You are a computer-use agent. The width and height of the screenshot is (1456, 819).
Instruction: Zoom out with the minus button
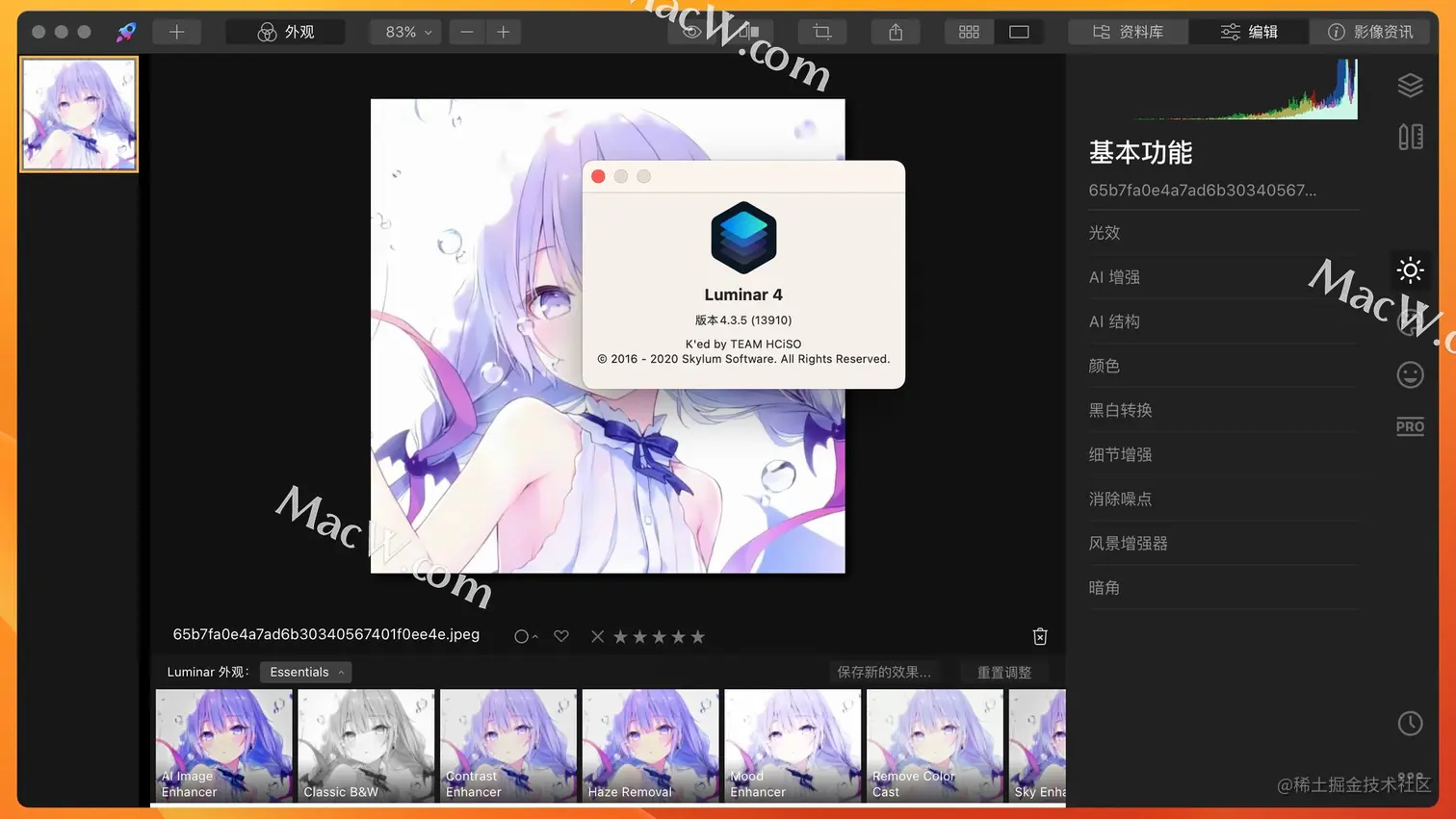click(467, 32)
